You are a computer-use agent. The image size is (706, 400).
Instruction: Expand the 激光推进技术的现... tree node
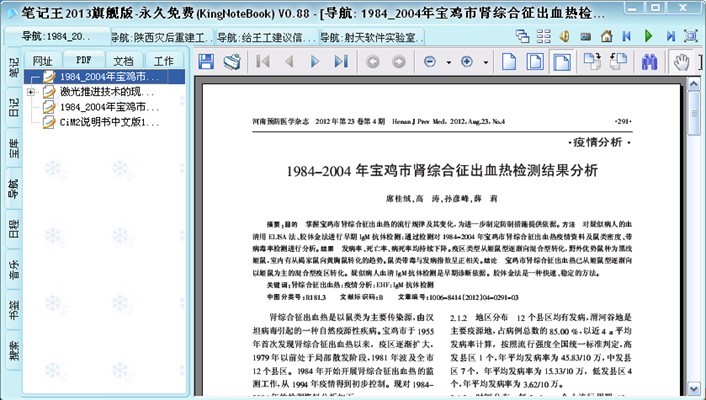point(31,92)
